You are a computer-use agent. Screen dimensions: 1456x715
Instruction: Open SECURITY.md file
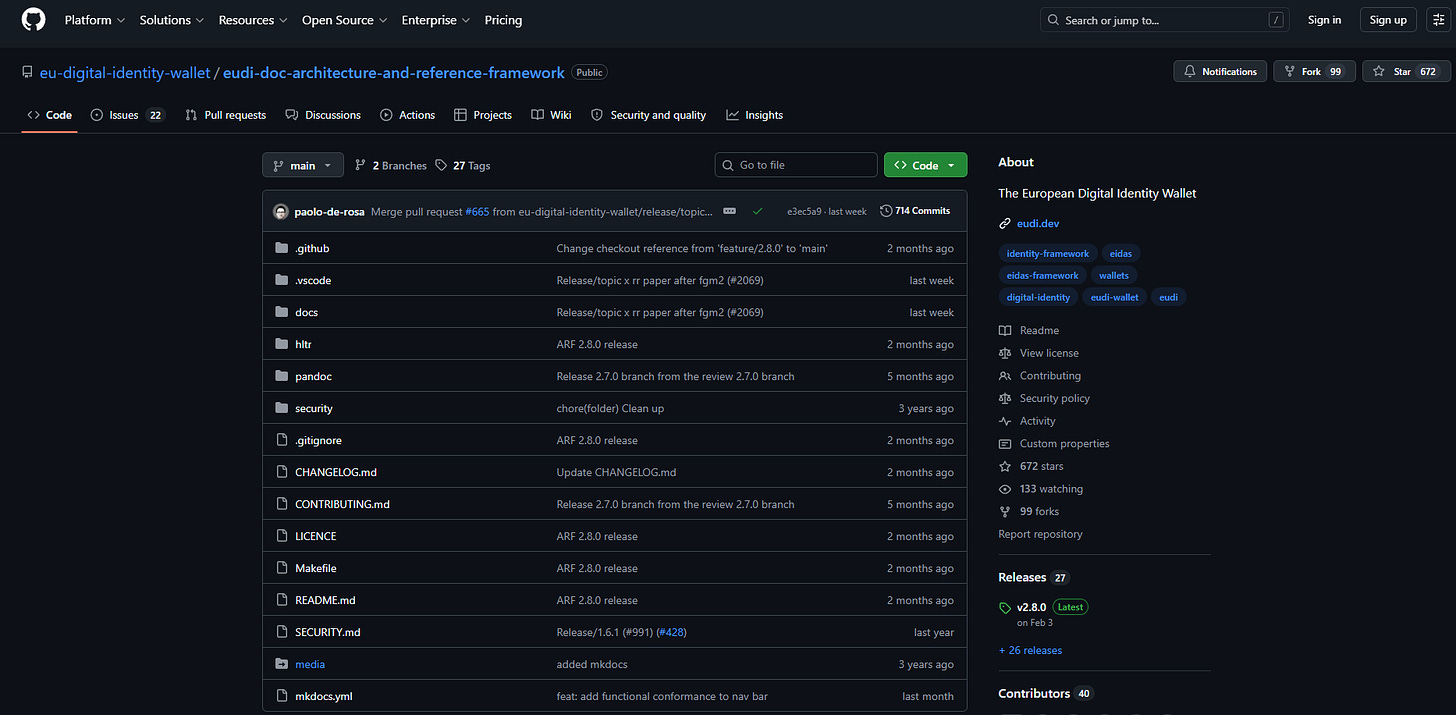(328, 632)
